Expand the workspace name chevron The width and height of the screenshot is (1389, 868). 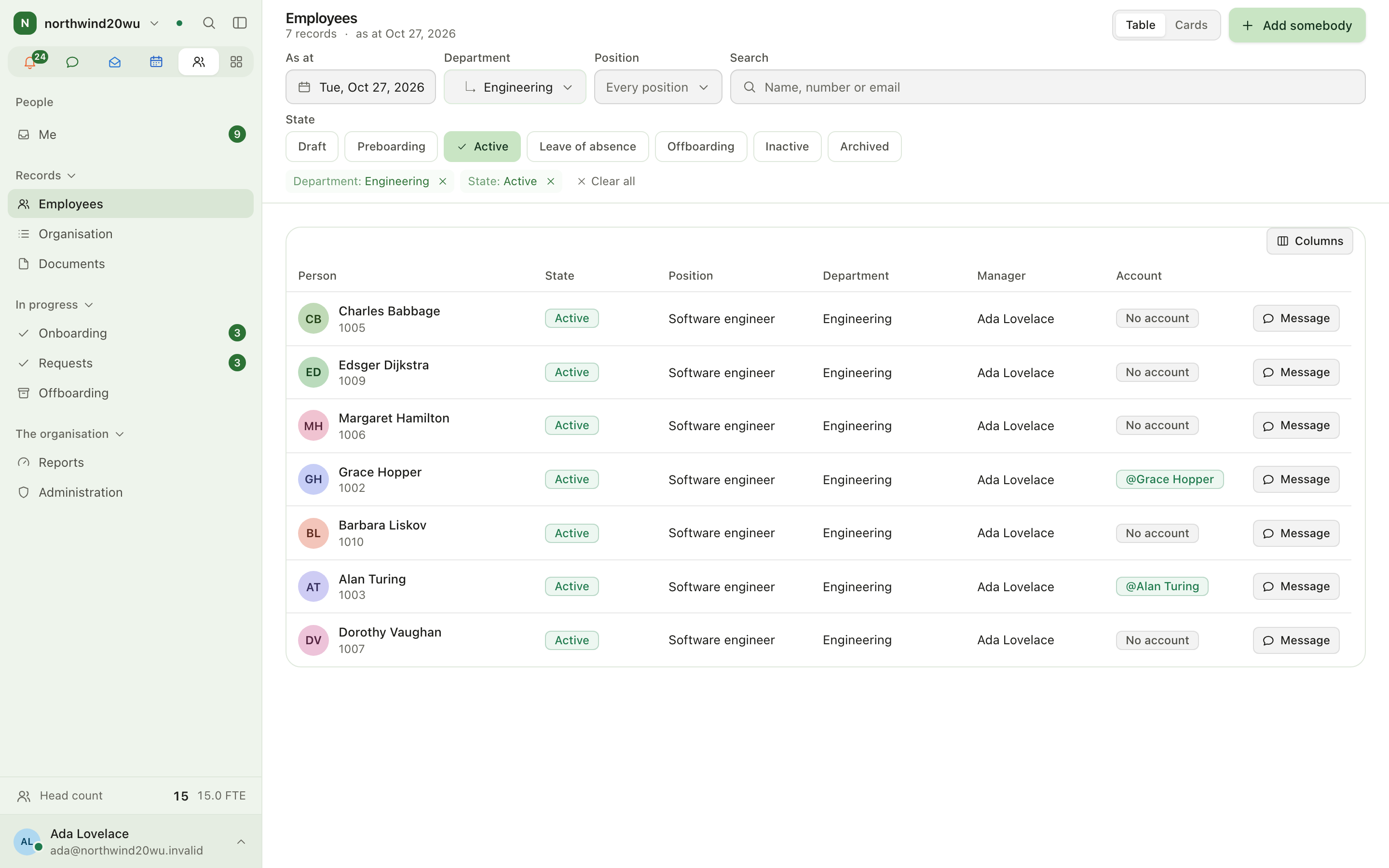154,24
